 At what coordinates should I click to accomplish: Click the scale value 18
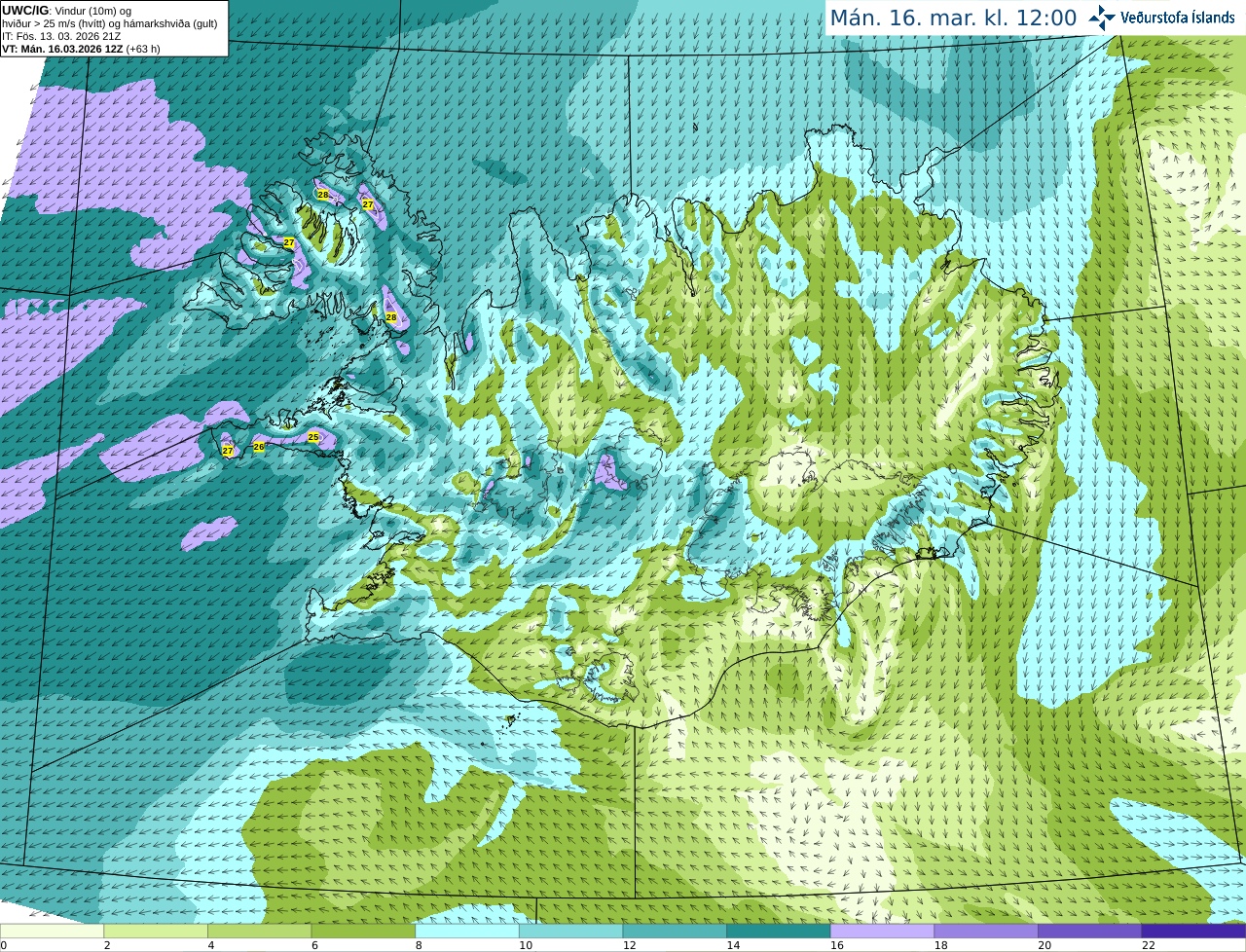(940, 945)
